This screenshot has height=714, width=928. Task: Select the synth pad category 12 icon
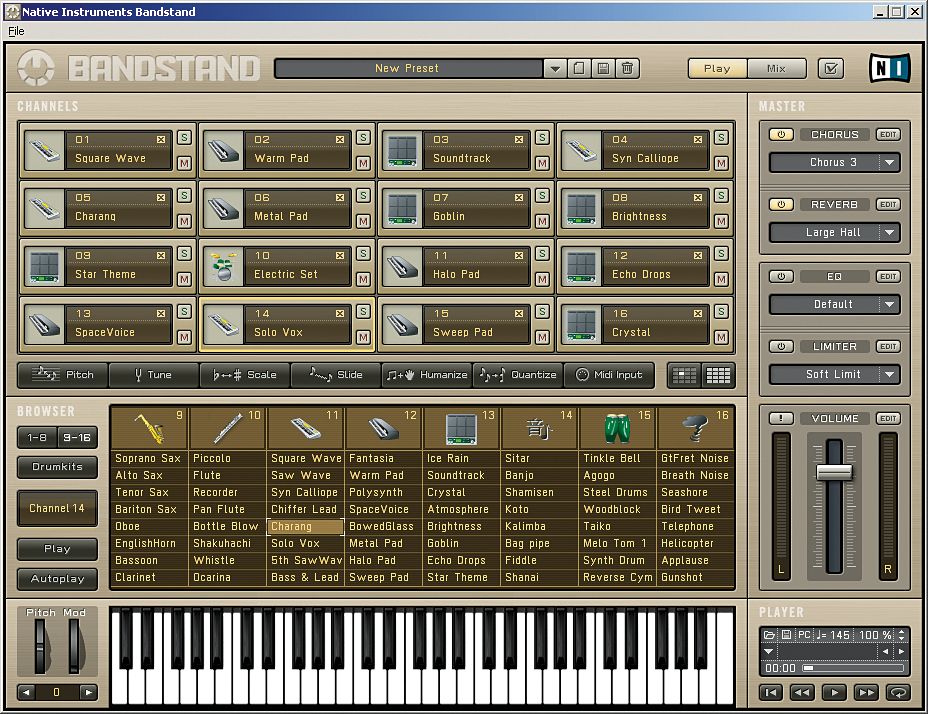click(384, 427)
